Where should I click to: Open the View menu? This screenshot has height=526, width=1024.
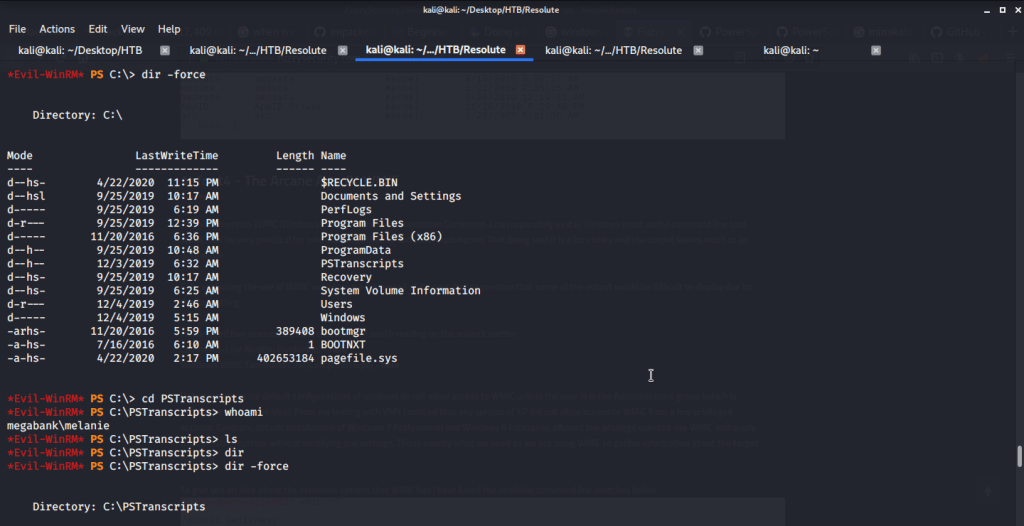tap(133, 29)
